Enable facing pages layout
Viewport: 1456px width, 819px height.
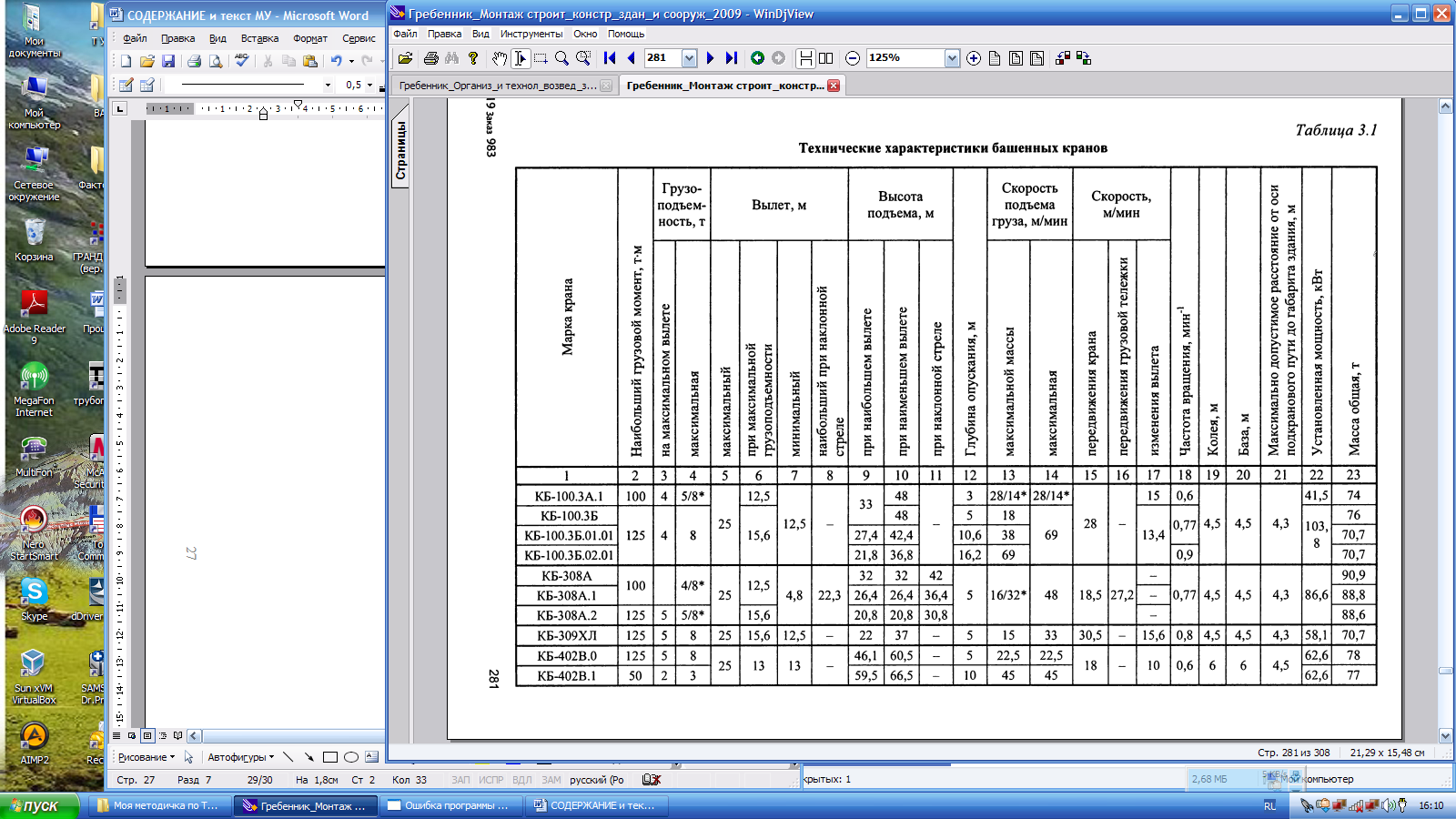click(x=826, y=58)
